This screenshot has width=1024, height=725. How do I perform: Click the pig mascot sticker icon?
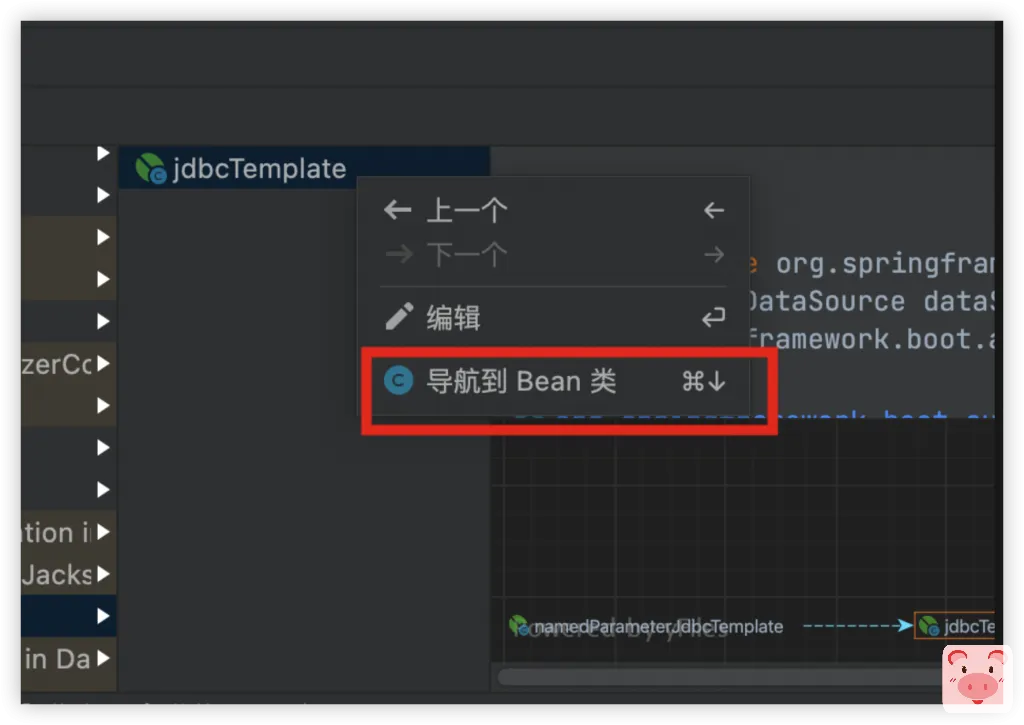976,678
